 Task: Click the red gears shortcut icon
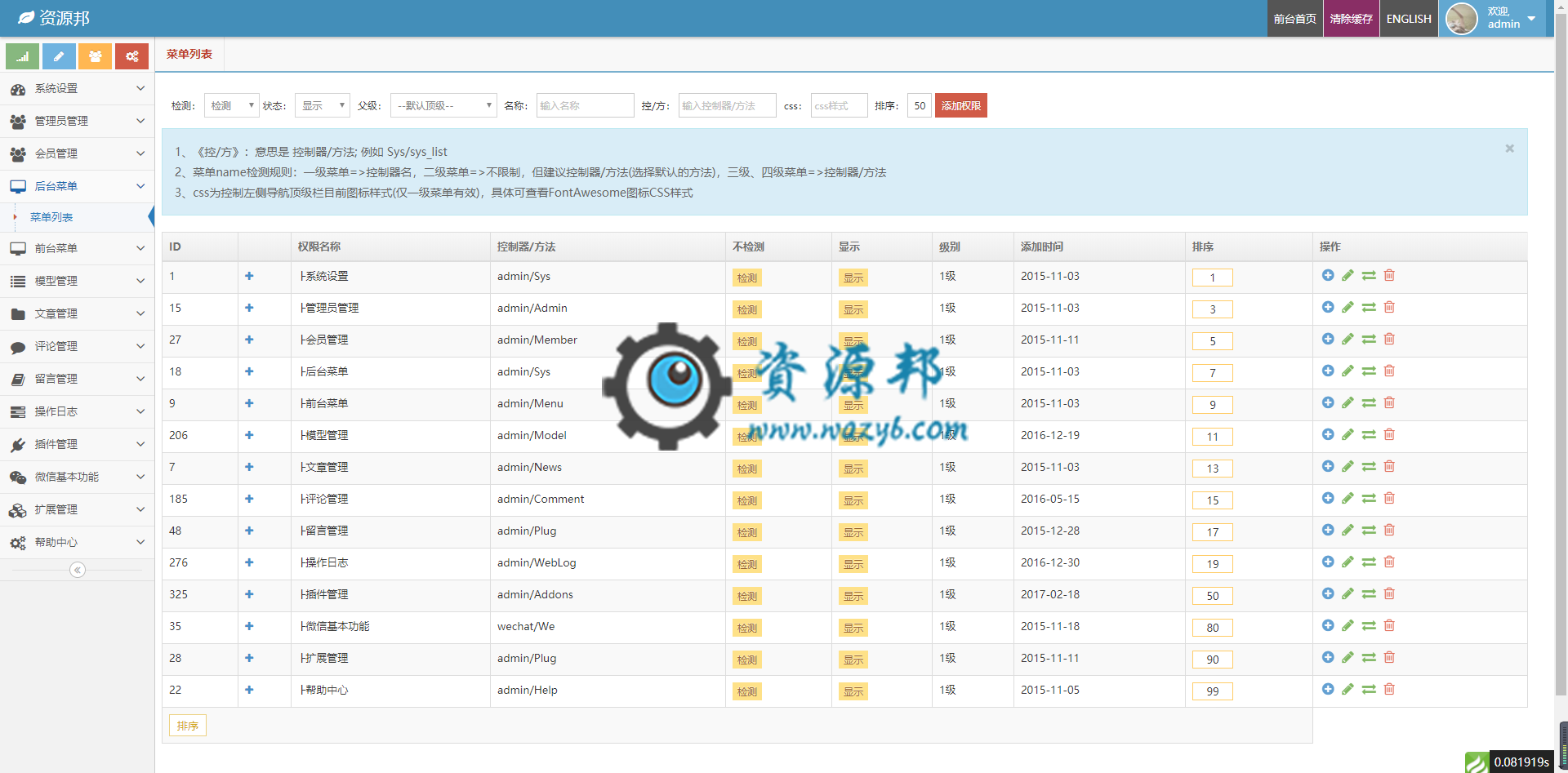(131, 56)
